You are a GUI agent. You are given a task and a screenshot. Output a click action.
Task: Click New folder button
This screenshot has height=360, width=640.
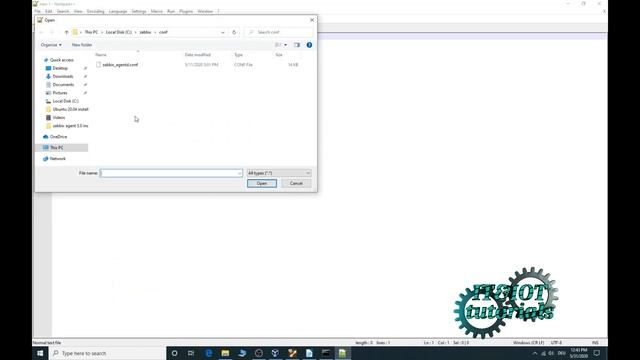pyautogui.click(x=82, y=45)
